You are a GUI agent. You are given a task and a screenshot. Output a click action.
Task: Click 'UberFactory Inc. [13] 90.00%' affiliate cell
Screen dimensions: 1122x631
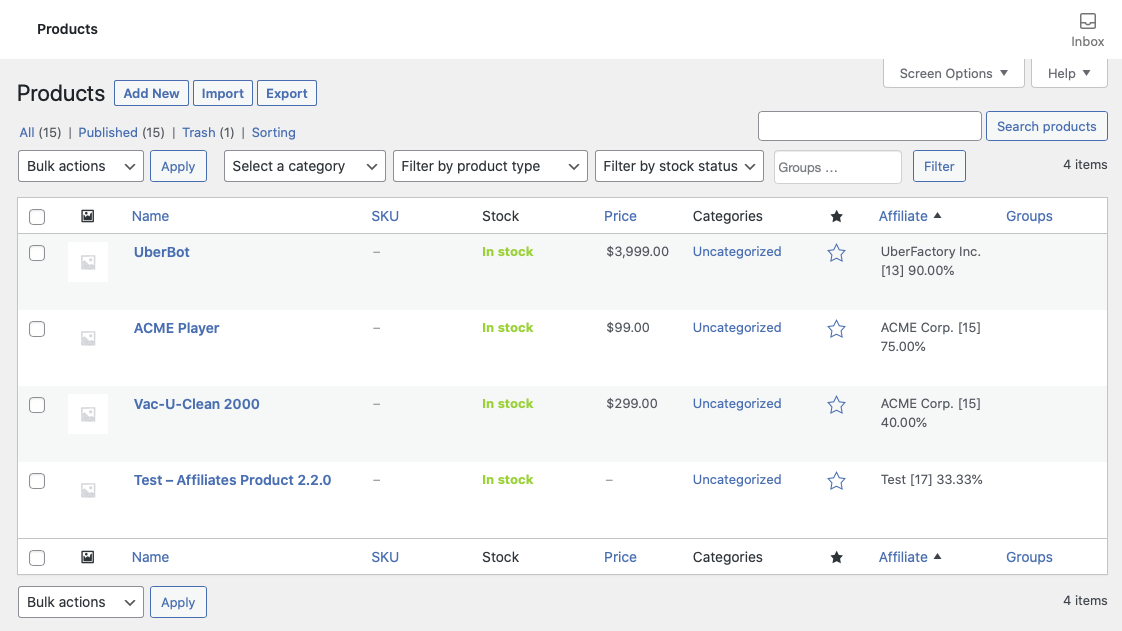930,261
